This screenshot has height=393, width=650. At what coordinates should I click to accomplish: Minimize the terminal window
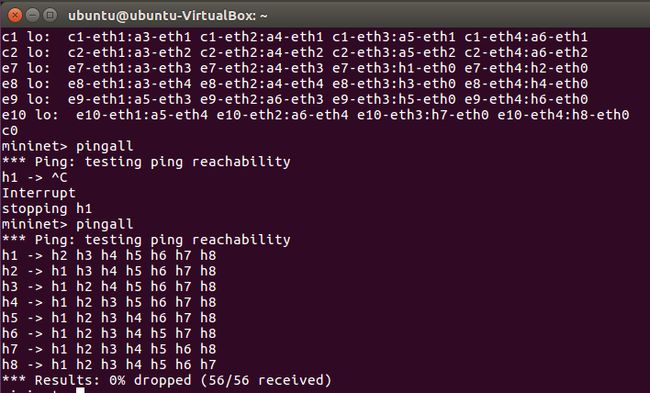pos(32,16)
